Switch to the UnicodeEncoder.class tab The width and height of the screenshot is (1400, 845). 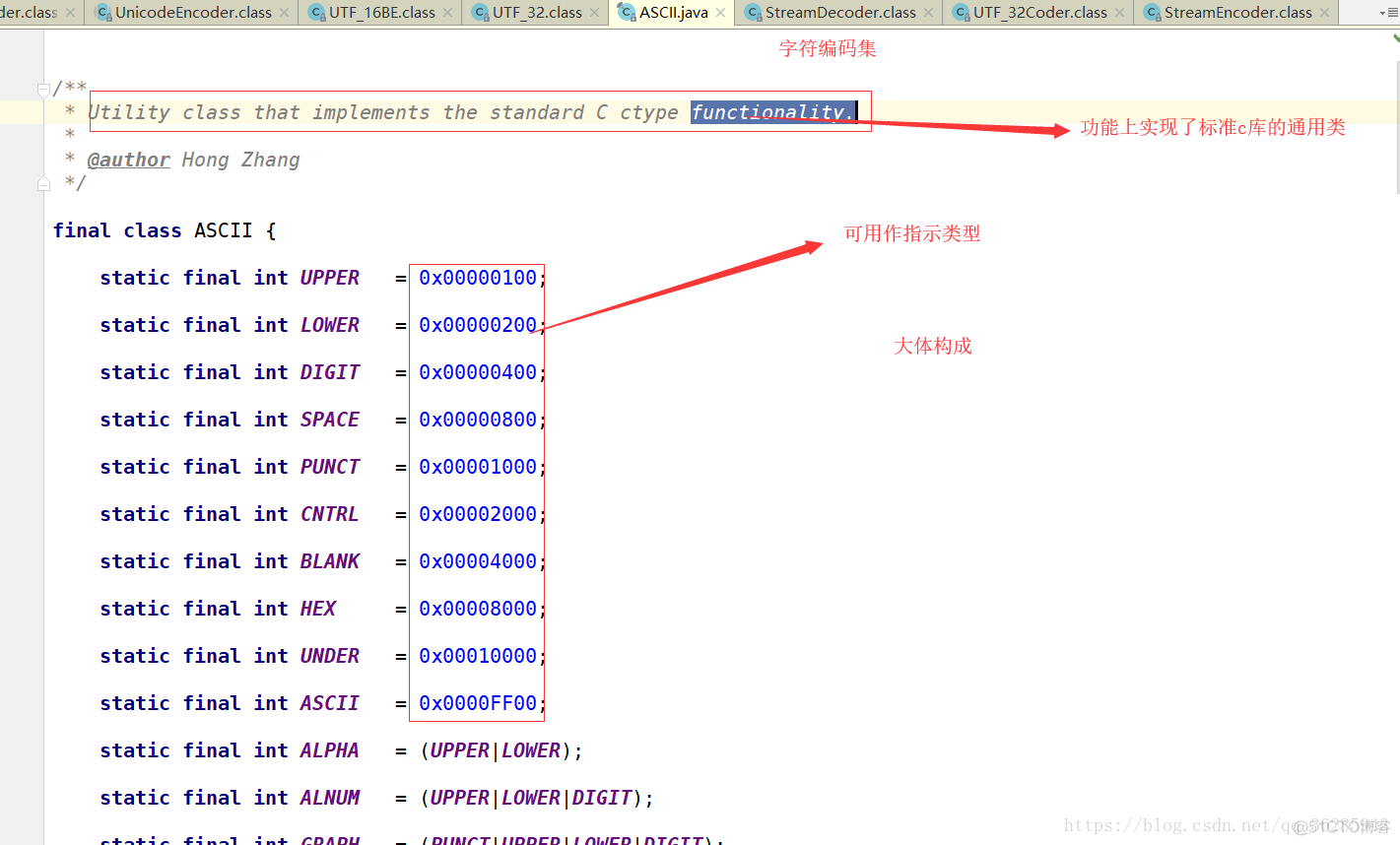pyautogui.click(x=193, y=13)
